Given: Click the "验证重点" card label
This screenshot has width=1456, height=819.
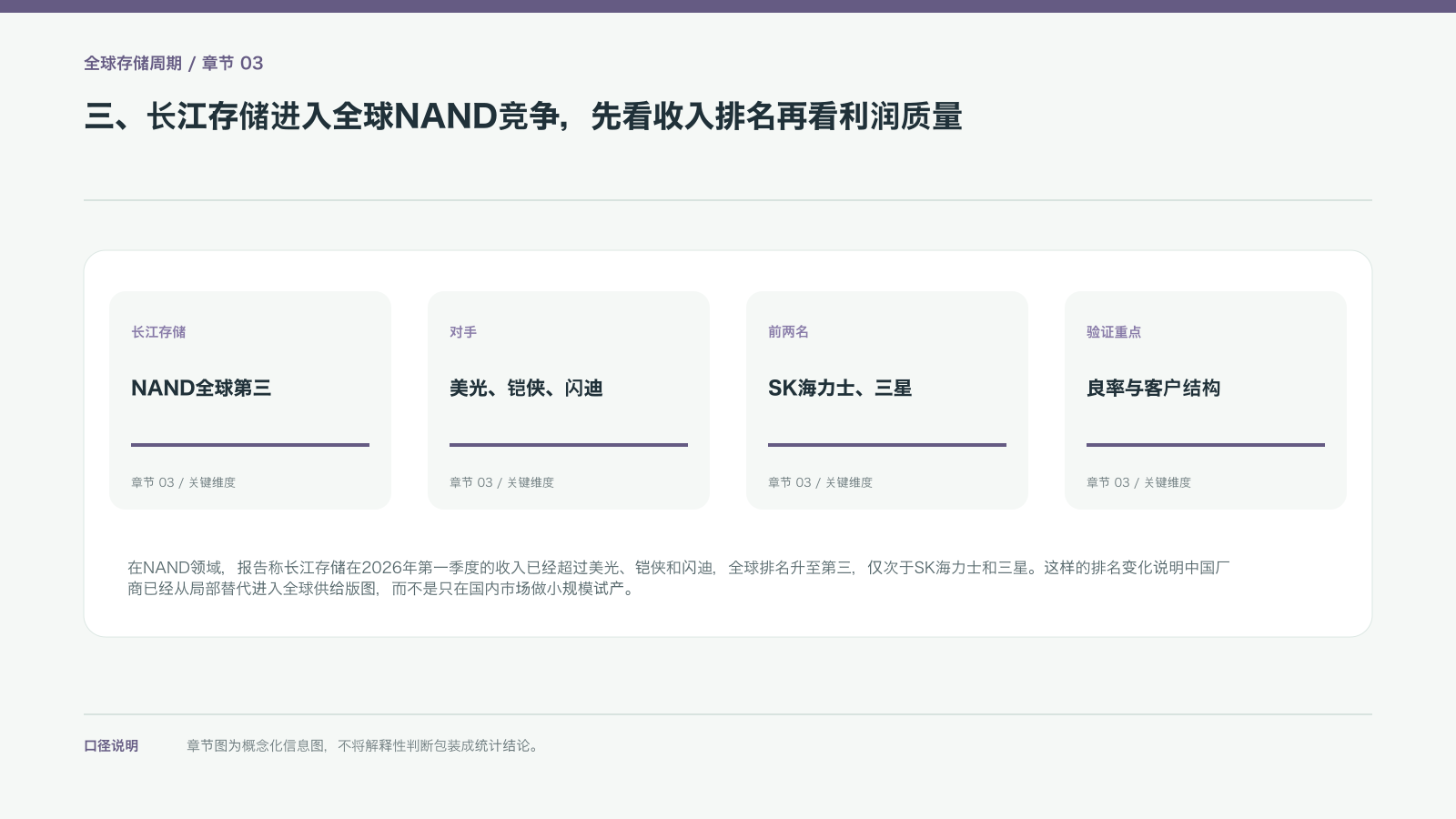Looking at the screenshot, I should [1114, 332].
